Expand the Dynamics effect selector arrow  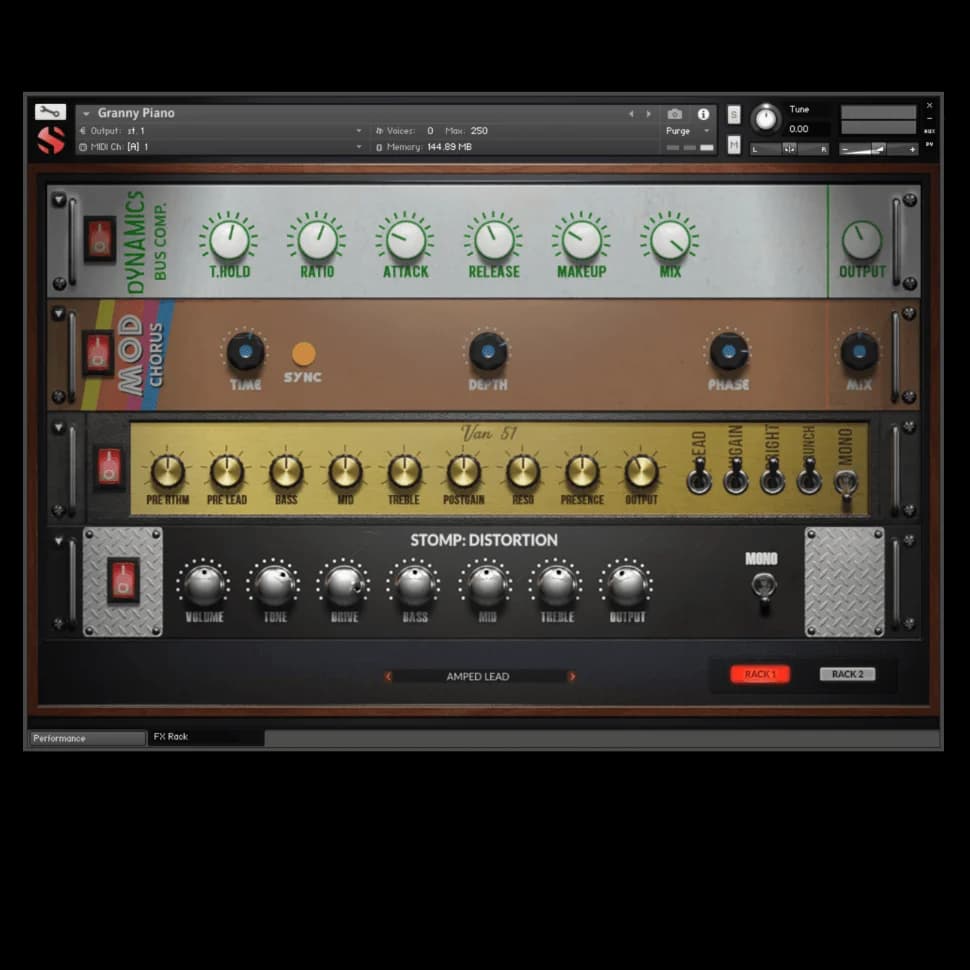tap(58, 200)
